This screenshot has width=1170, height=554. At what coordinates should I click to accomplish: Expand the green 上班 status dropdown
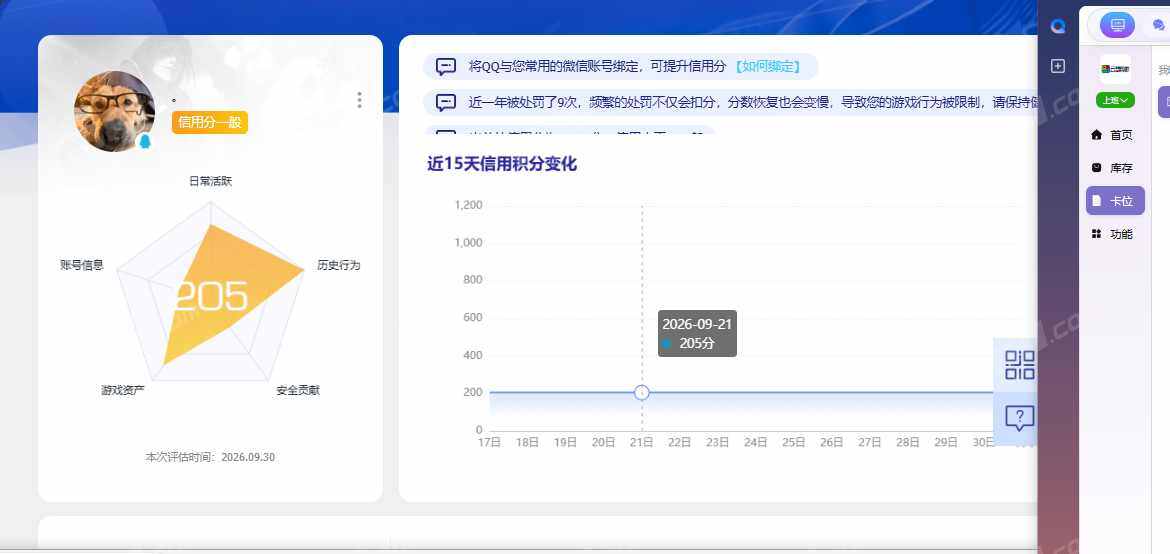(1115, 100)
